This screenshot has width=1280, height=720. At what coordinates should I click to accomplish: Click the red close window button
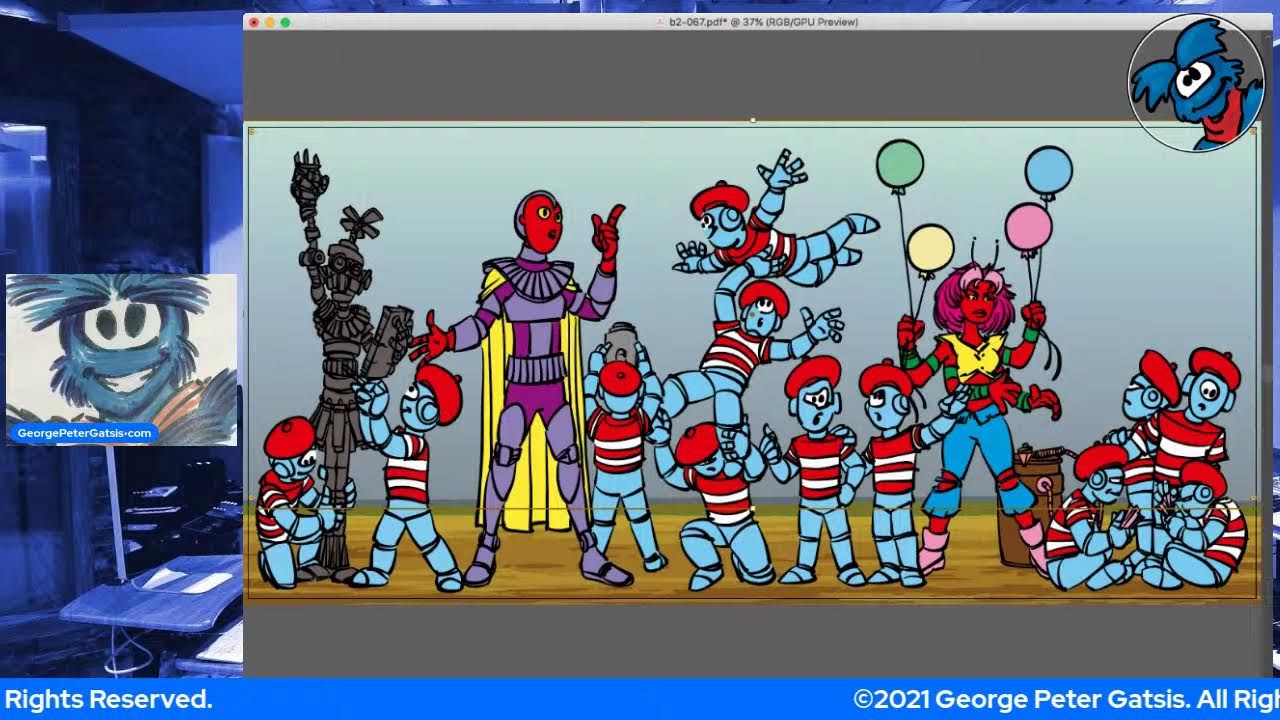(254, 22)
